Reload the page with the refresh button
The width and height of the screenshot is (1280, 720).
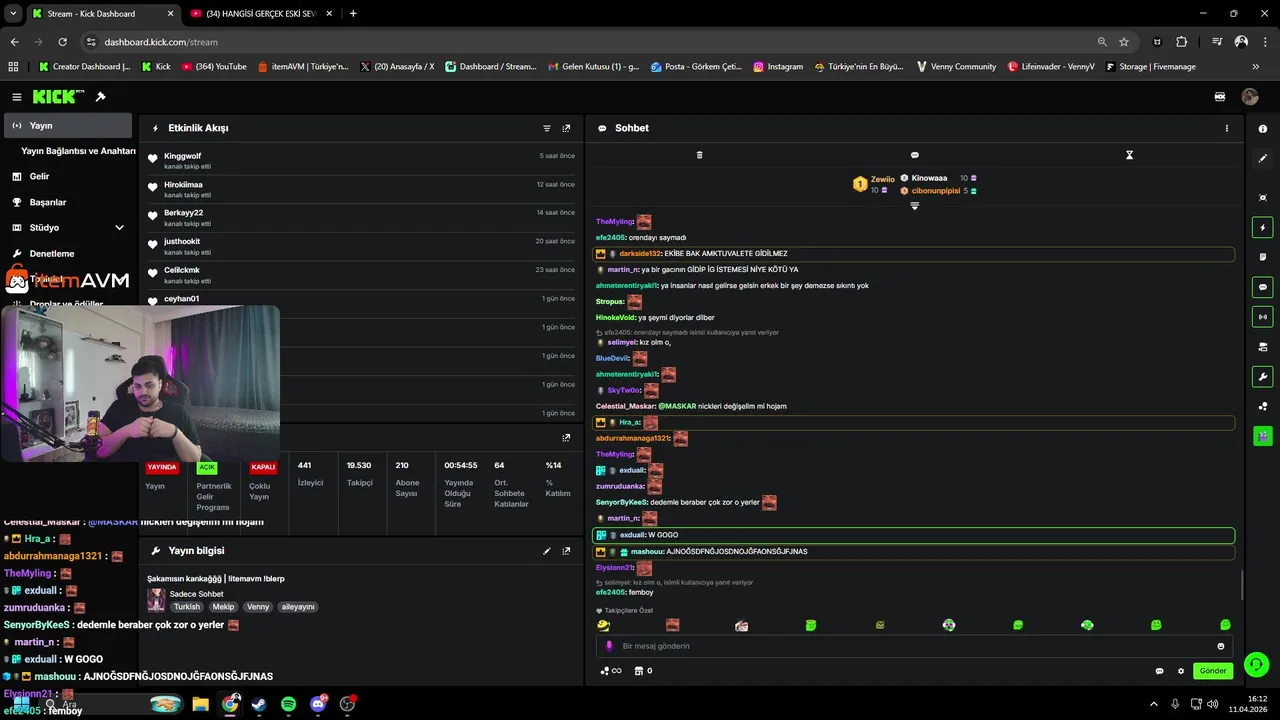click(x=62, y=42)
